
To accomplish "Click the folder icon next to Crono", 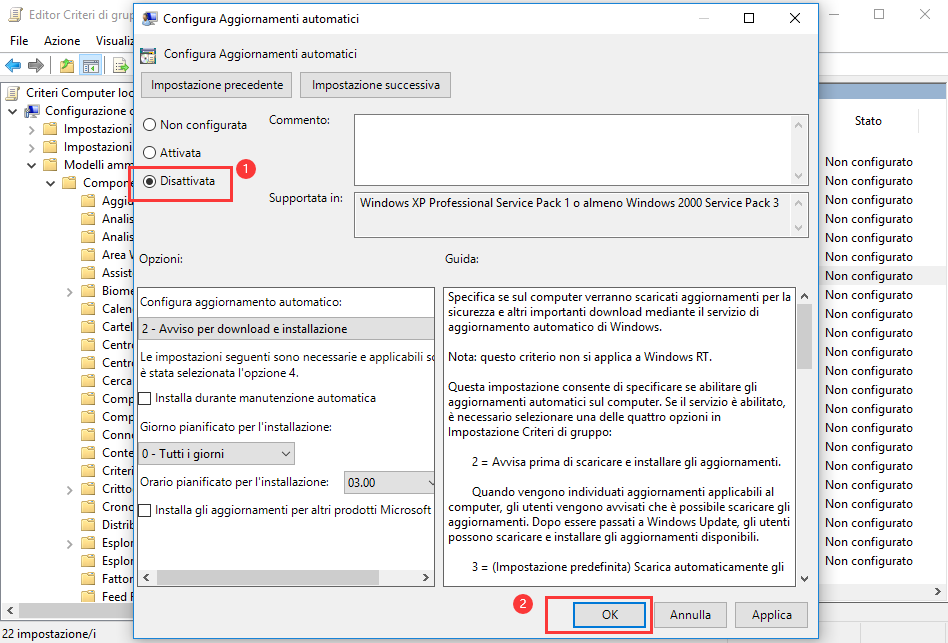I will tap(88, 506).
